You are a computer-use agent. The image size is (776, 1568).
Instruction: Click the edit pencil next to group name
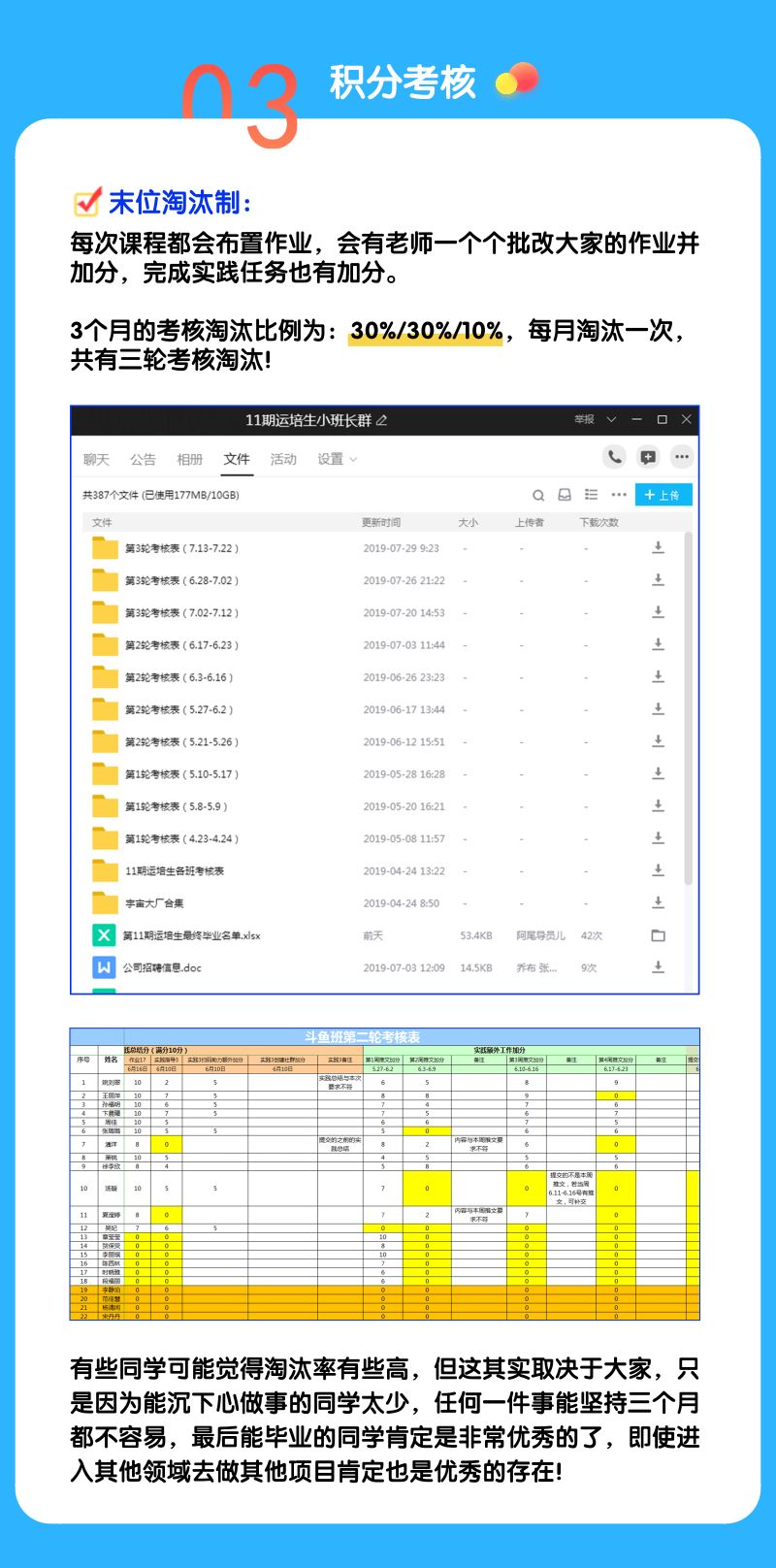(x=382, y=420)
